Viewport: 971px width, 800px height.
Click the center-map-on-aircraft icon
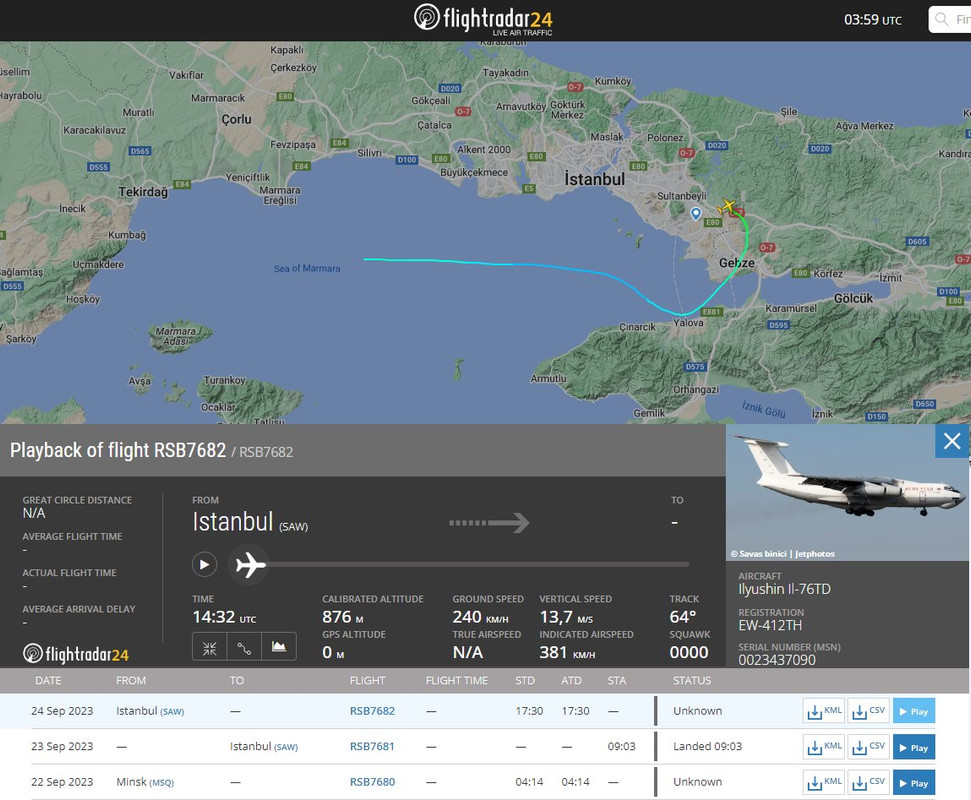[x=209, y=648]
